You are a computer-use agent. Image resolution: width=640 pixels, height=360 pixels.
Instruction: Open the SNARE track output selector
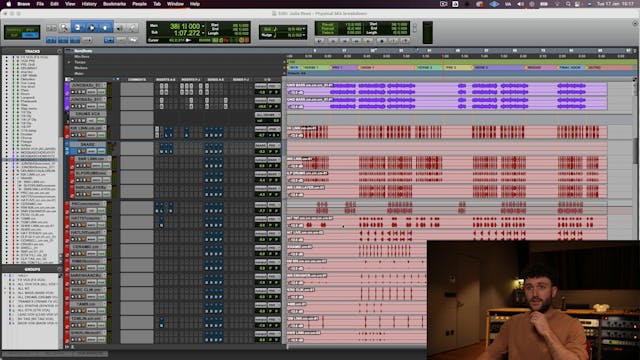coord(274,146)
